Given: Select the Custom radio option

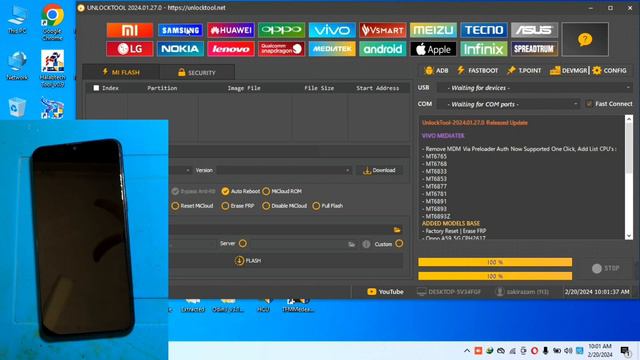Looking at the screenshot, I should (399, 244).
